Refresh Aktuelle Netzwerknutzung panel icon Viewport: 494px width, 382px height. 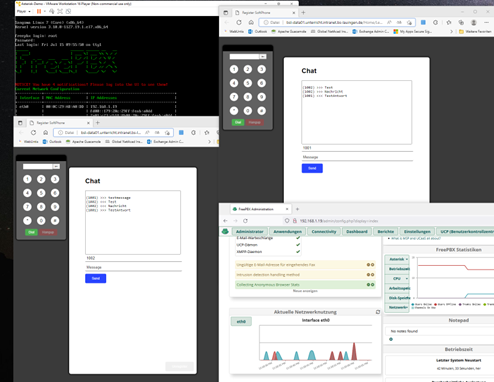378,312
